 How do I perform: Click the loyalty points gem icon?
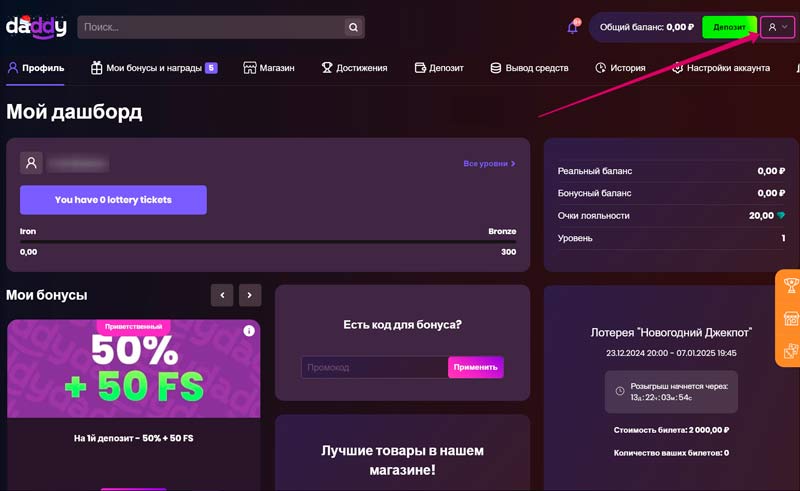pos(781,216)
